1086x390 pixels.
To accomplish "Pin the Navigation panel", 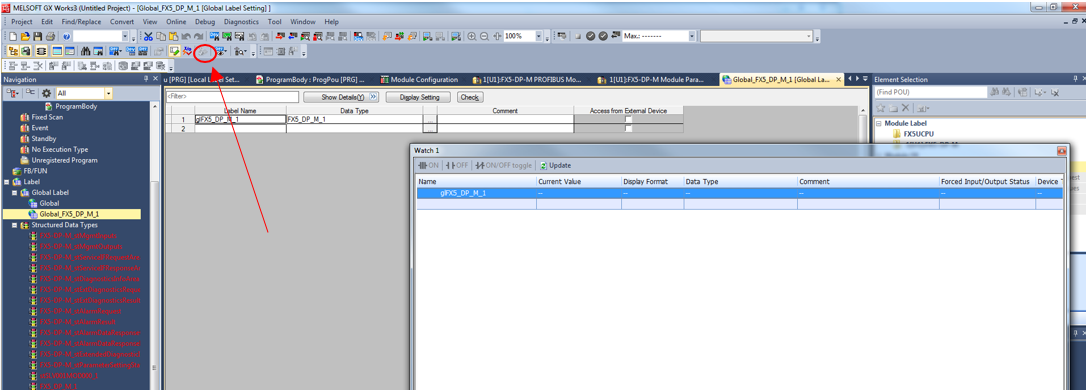I will [x=145, y=79].
